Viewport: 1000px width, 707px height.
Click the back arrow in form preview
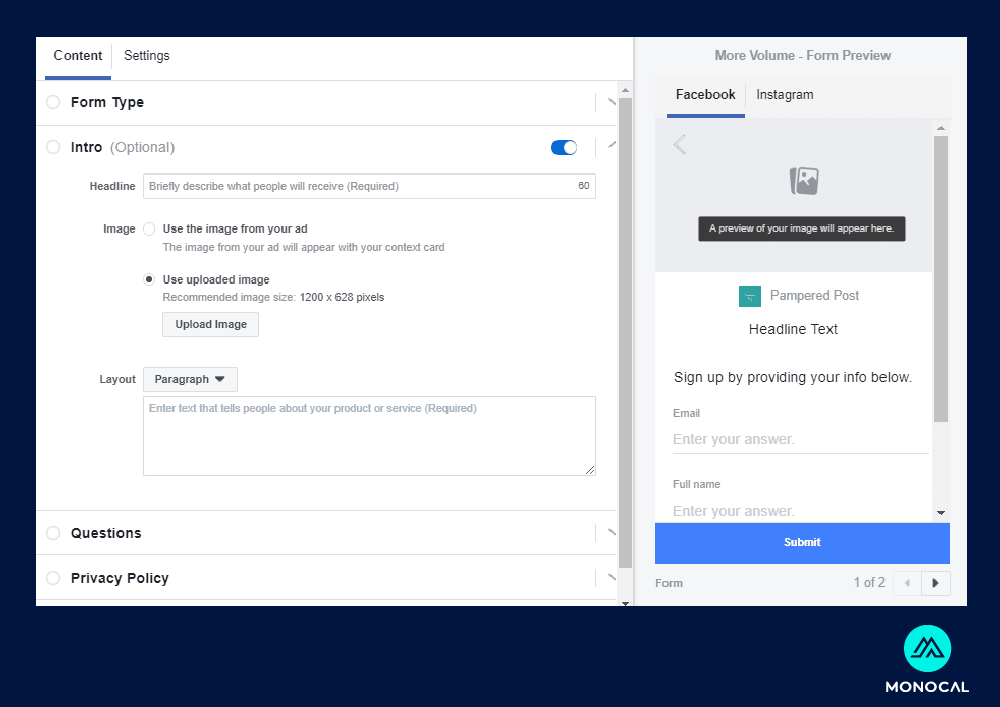coord(680,145)
